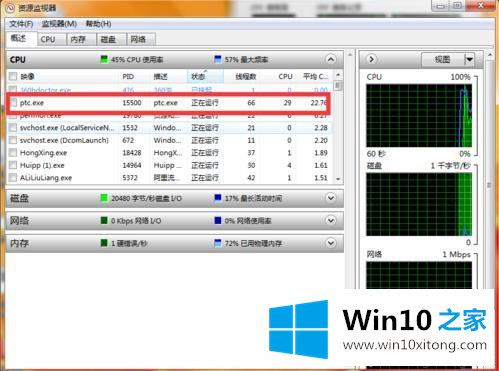This screenshot has width=499, height=371.
Task: Click the blue 最长活动时间 indicator square
Action: (x=218, y=198)
